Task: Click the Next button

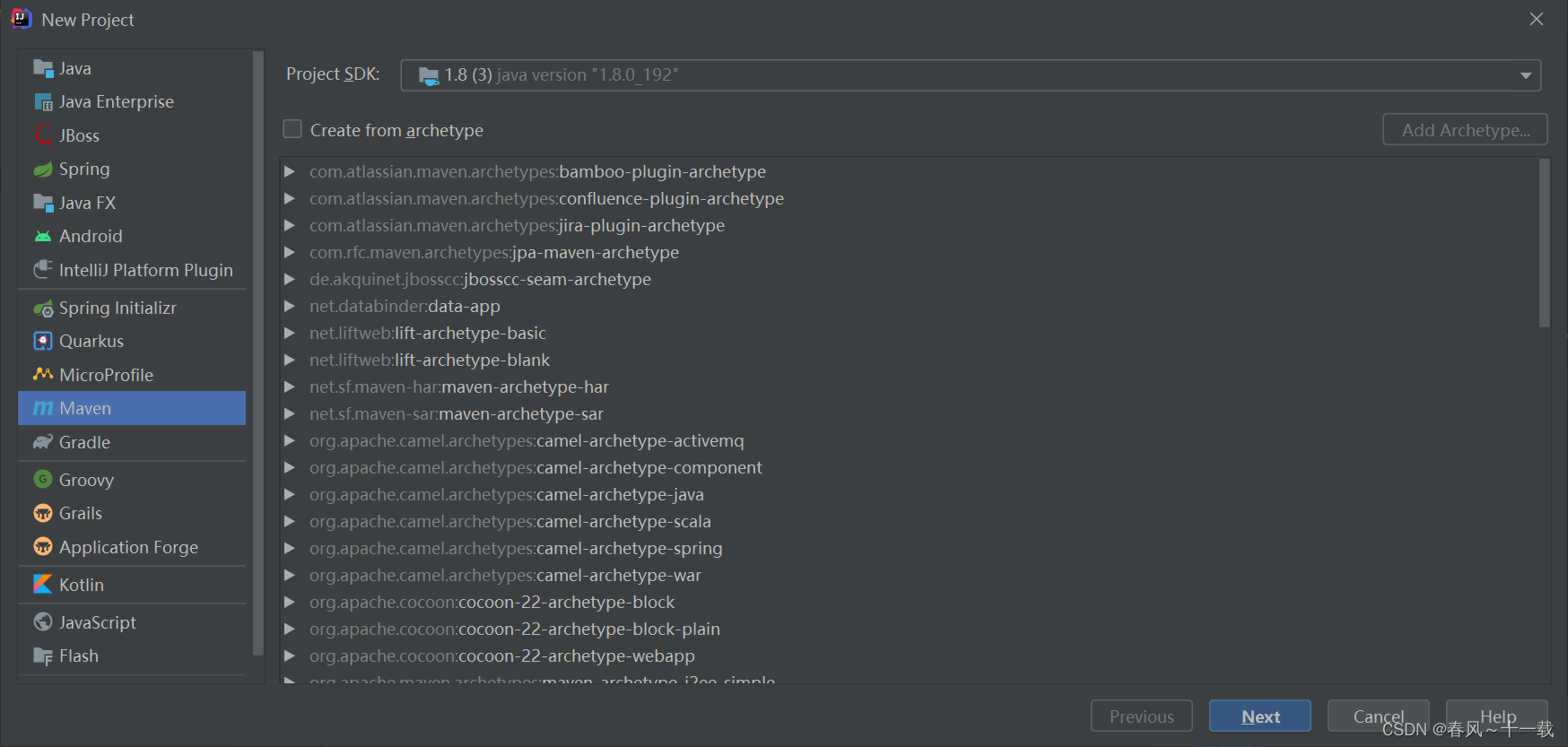Action: 1260,716
